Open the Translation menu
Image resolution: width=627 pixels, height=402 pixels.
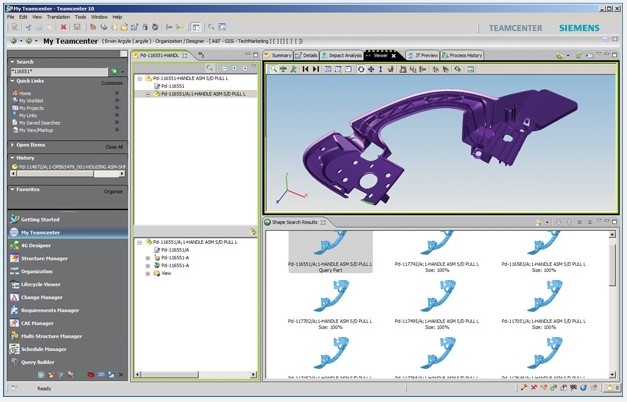coord(58,17)
